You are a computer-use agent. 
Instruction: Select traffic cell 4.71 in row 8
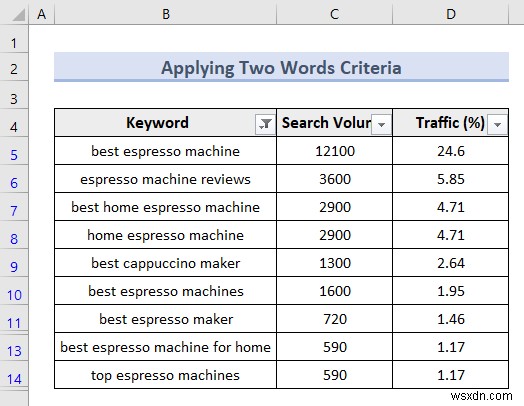click(x=450, y=235)
